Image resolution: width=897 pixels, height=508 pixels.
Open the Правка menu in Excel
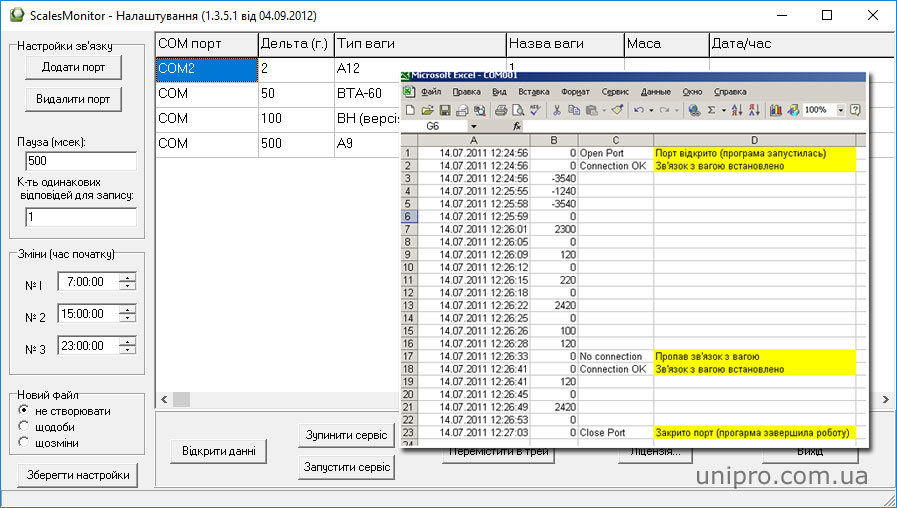coord(466,92)
